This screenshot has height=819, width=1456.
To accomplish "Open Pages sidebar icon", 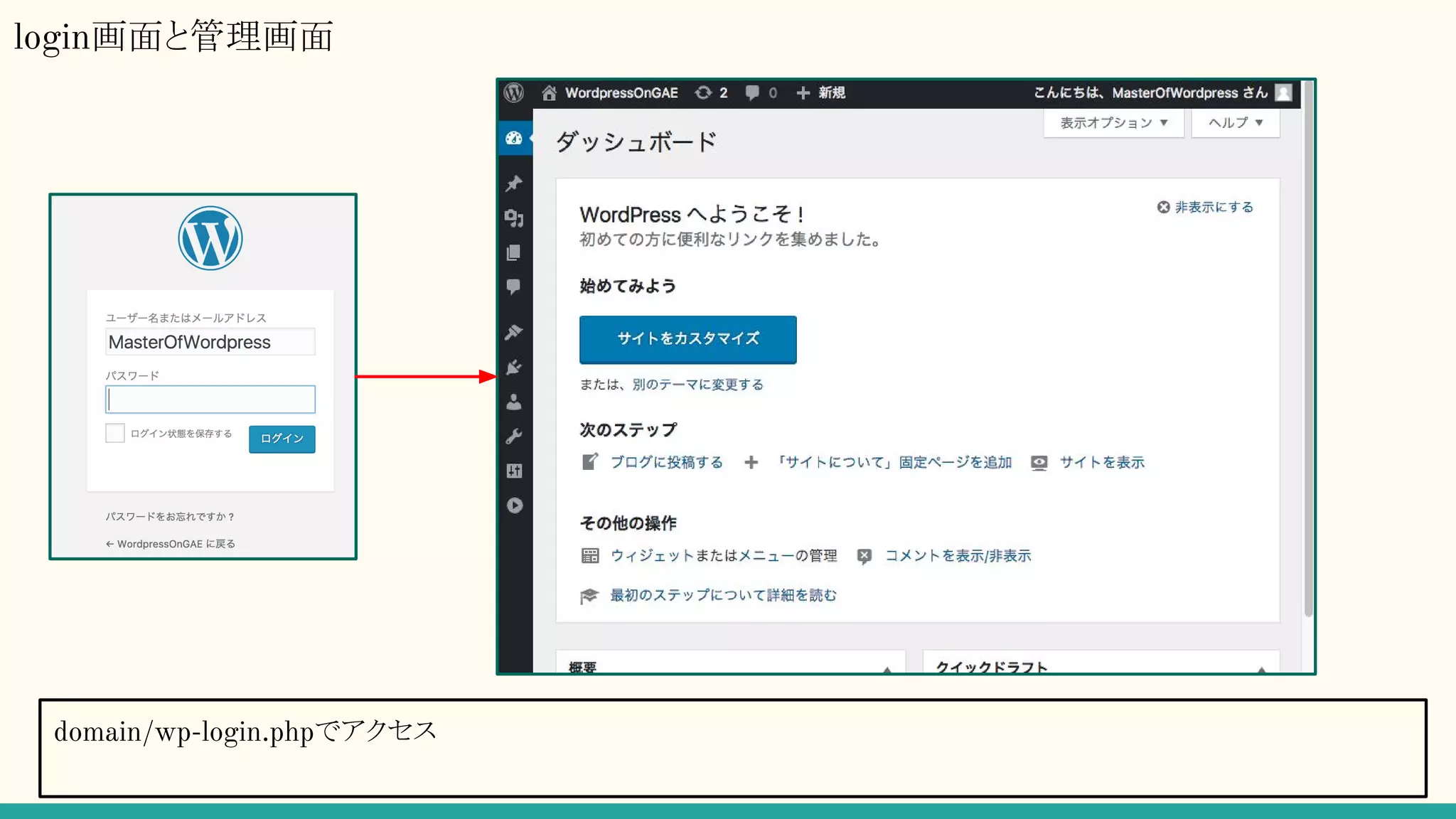I will pyautogui.click(x=514, y=252).
